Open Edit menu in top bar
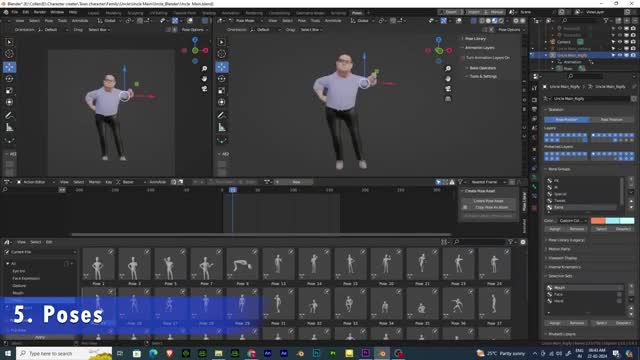Image resolution: width=640 pixels, height=360 pixels. click(x=26, y=12)
